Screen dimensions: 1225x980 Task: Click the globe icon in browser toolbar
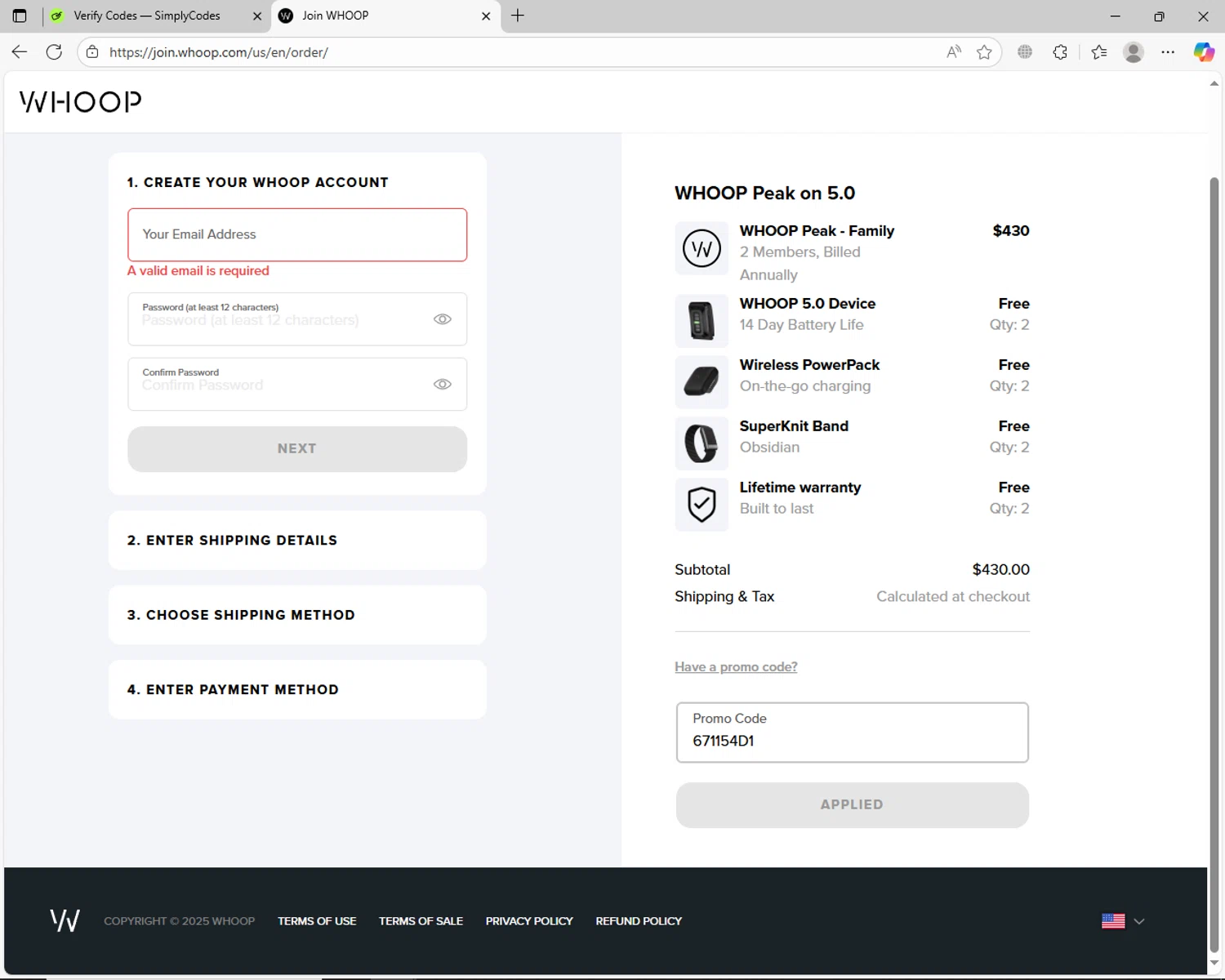(x=1025, y=52)
